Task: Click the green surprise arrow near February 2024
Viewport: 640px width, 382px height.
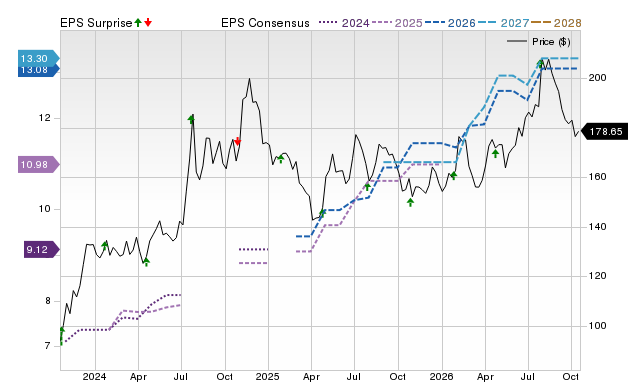Action: click(104, 245)
